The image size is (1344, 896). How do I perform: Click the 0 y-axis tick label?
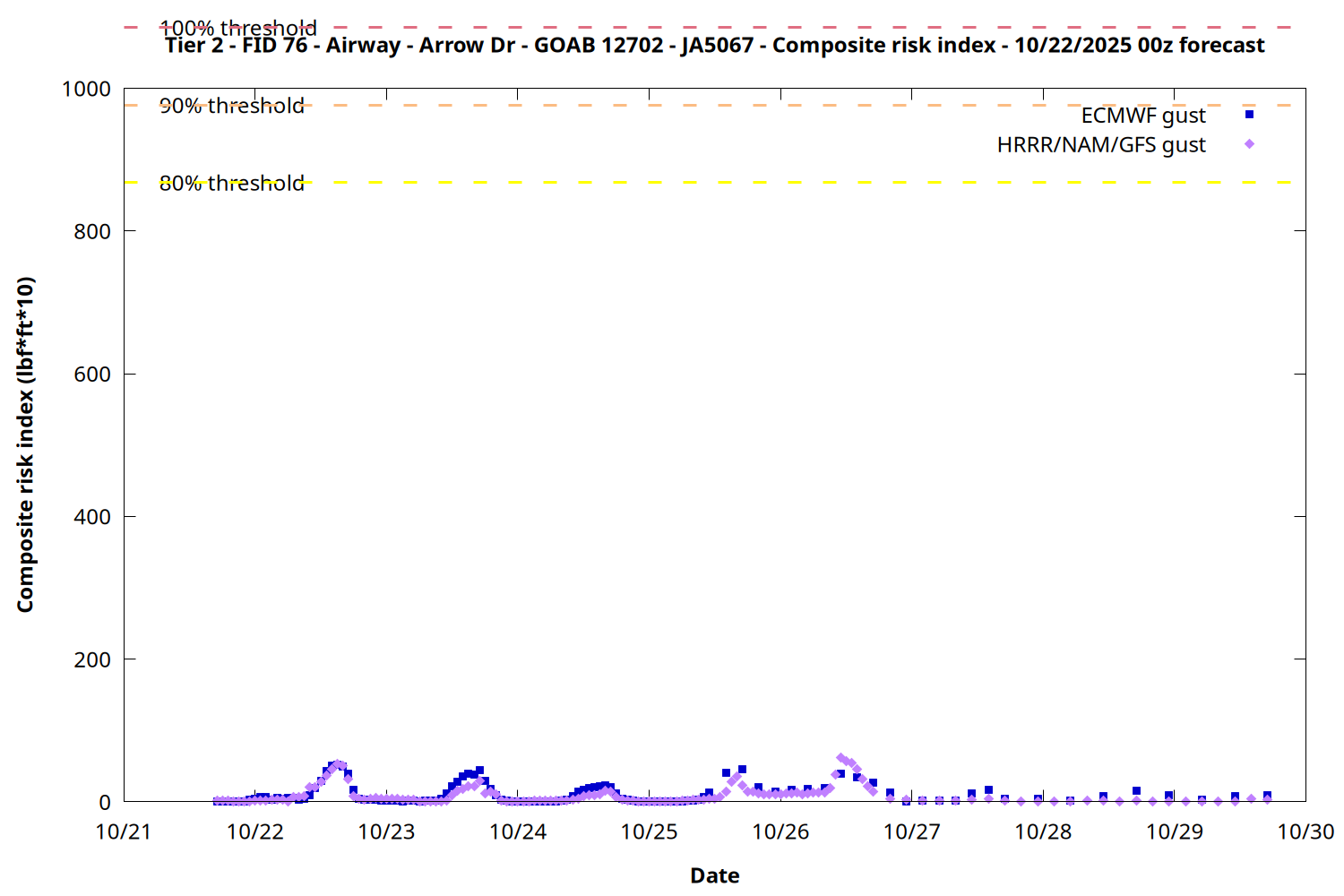[105, 803]
